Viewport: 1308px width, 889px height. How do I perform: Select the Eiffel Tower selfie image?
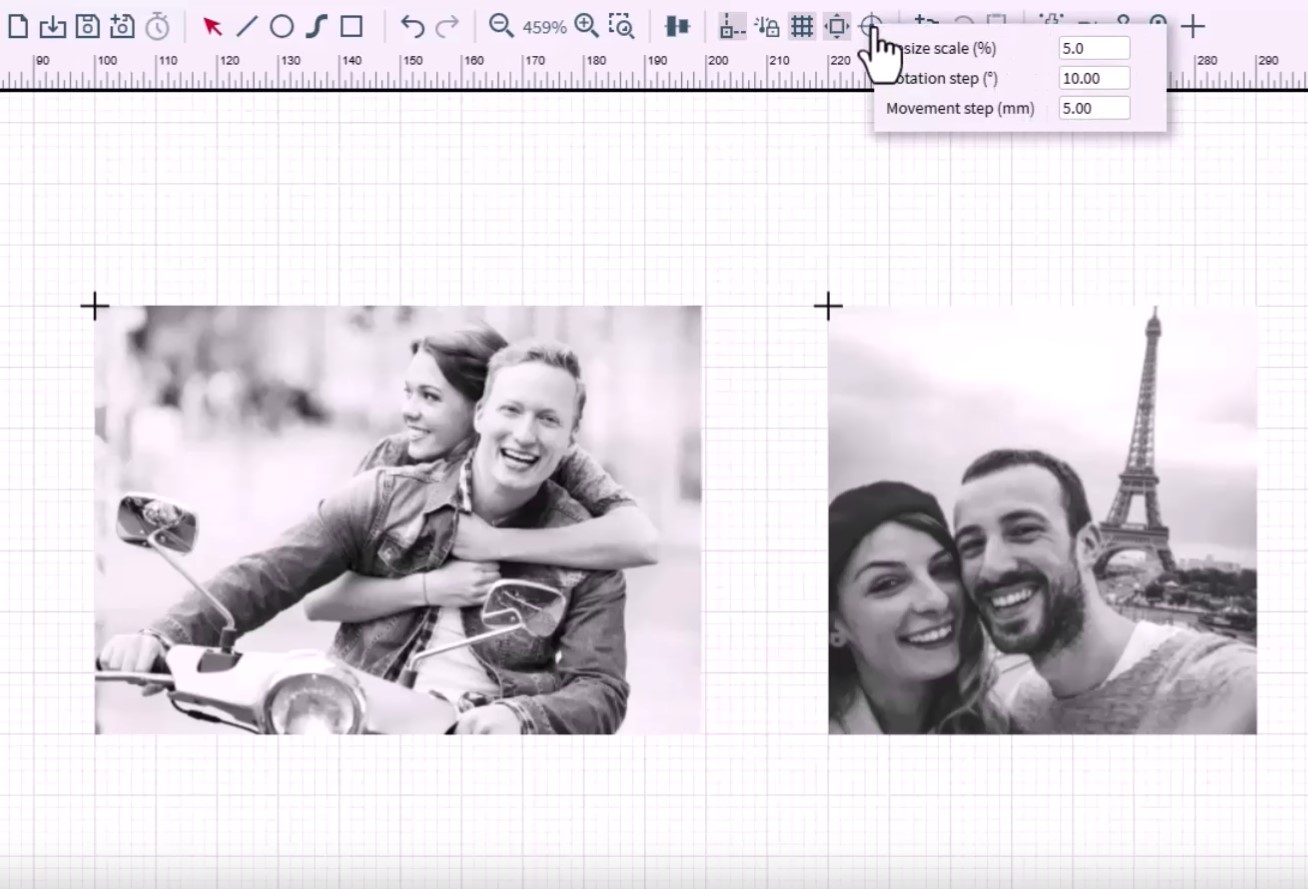coord(1042,520)
